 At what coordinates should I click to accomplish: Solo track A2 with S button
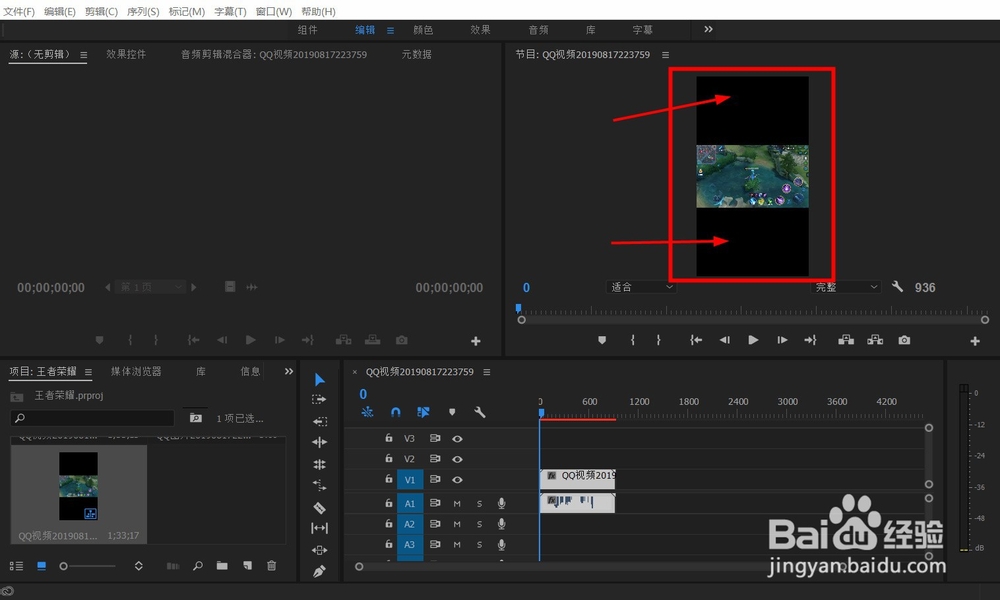click(x=480, y=524)
